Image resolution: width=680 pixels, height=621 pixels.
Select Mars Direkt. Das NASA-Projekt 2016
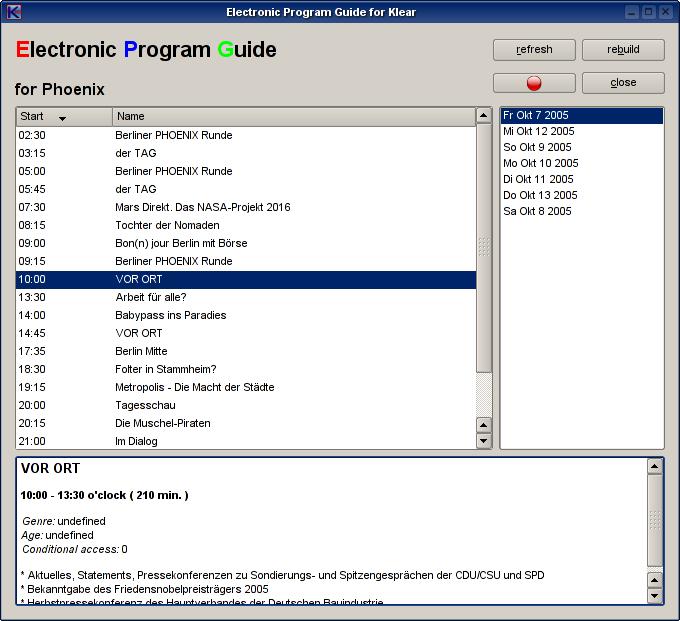click(246, 207)
